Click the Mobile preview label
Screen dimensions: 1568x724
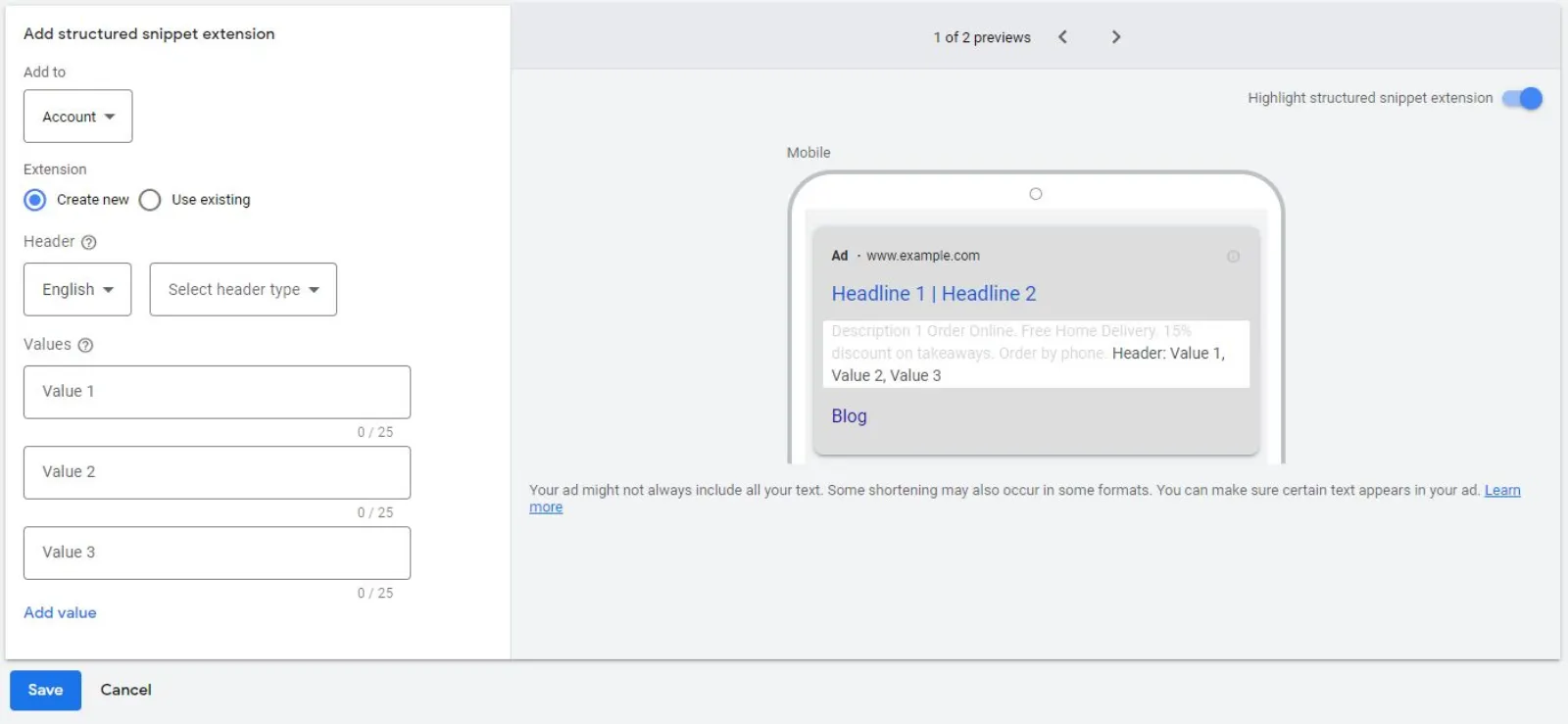(808, 153)
